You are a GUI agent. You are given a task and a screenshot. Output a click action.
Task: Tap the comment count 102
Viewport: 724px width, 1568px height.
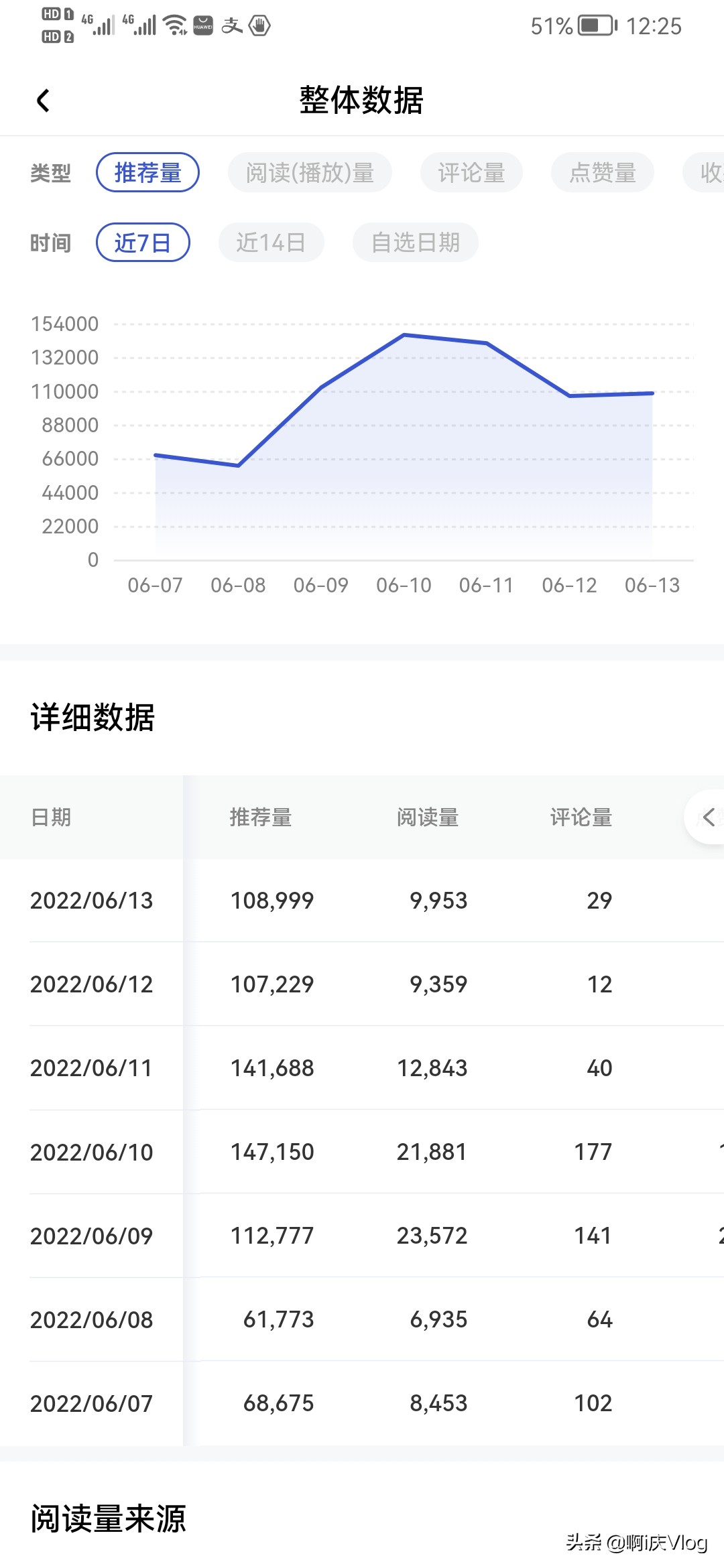point(593,1402)
